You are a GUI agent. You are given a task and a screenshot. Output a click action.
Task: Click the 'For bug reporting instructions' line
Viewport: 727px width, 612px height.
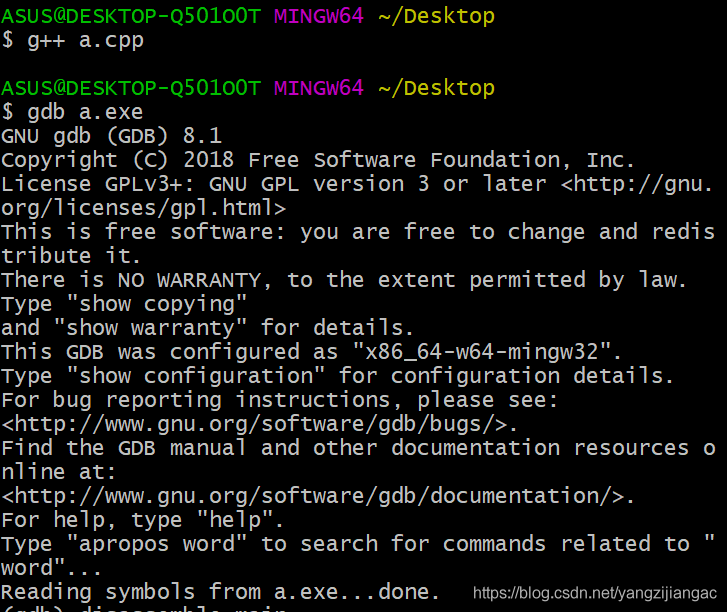(280, 401)
